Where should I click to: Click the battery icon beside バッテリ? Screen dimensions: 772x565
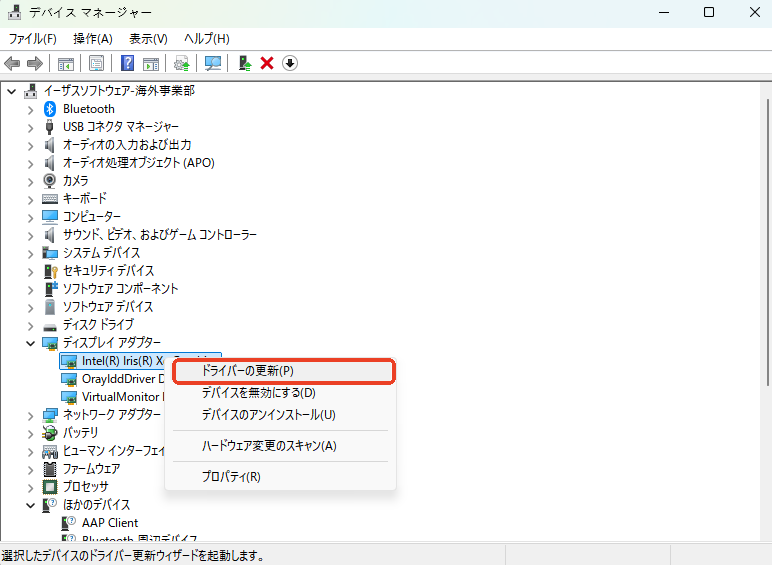(x=50, y=432)
